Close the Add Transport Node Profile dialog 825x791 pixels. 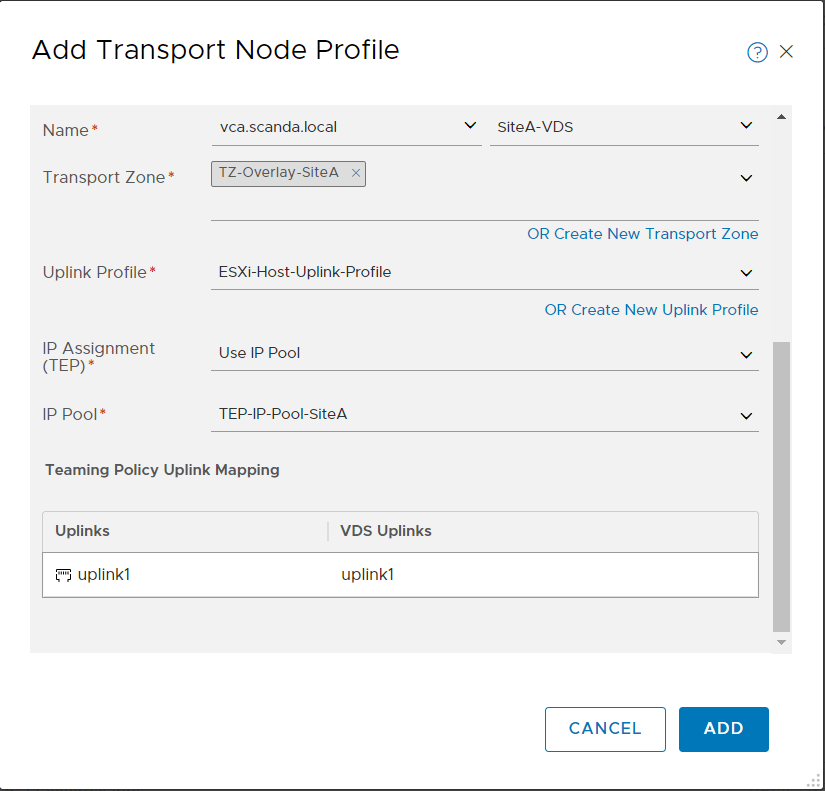point(786,52)
